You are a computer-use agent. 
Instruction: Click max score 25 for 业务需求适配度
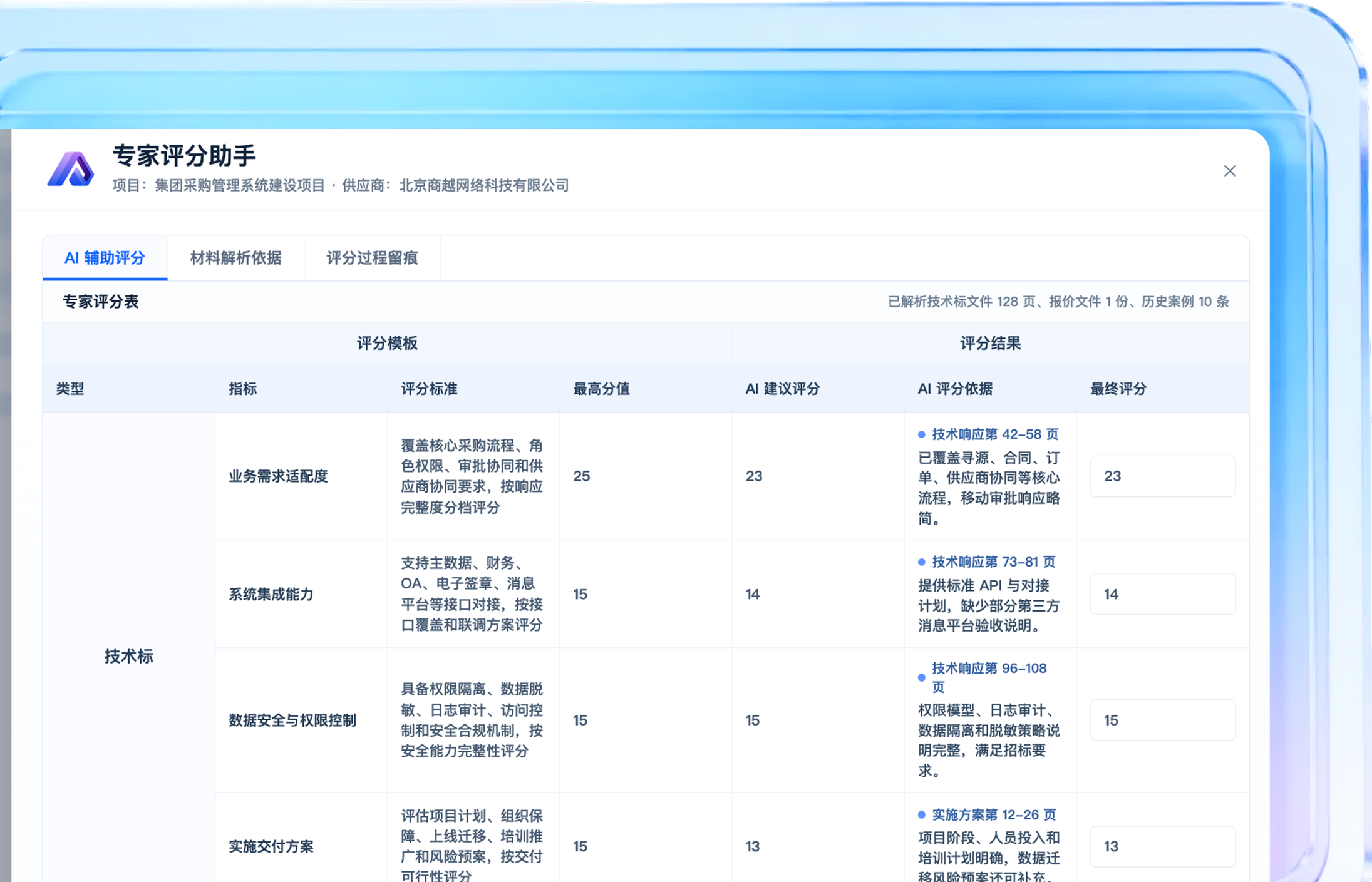click(x=581, y=476)
